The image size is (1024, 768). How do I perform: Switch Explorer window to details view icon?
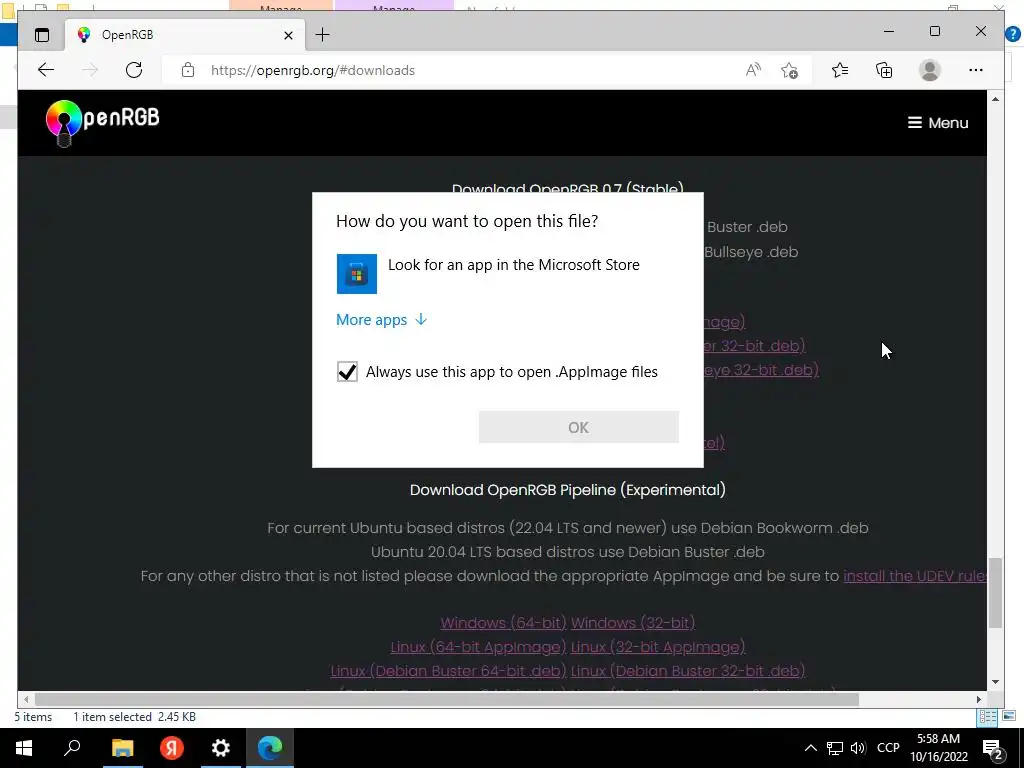[x=987, y=717]
